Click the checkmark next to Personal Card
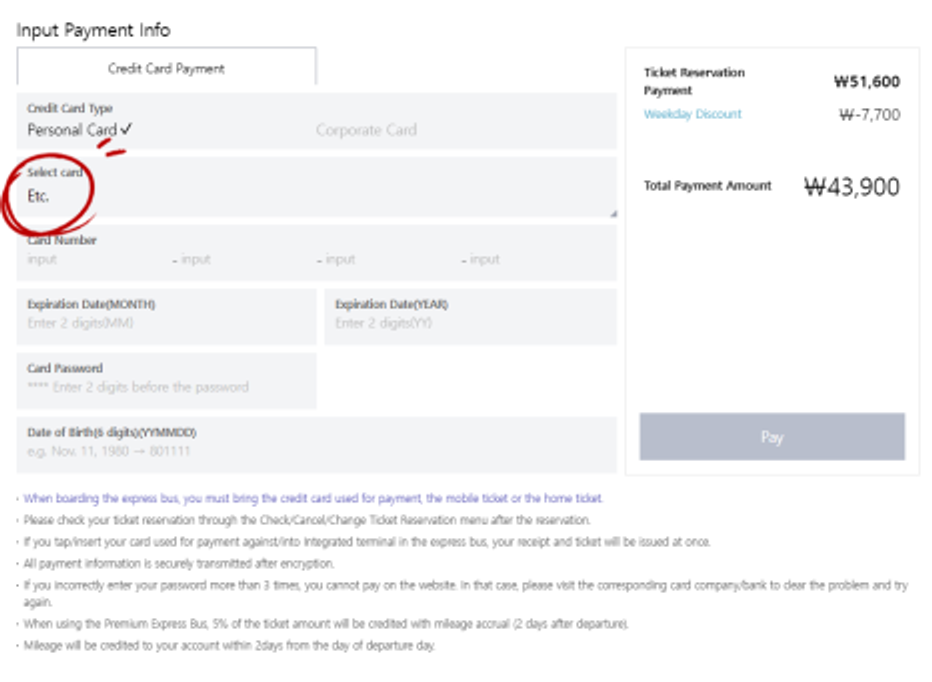This screenshot has width=932, height=682. pos(126,128)
